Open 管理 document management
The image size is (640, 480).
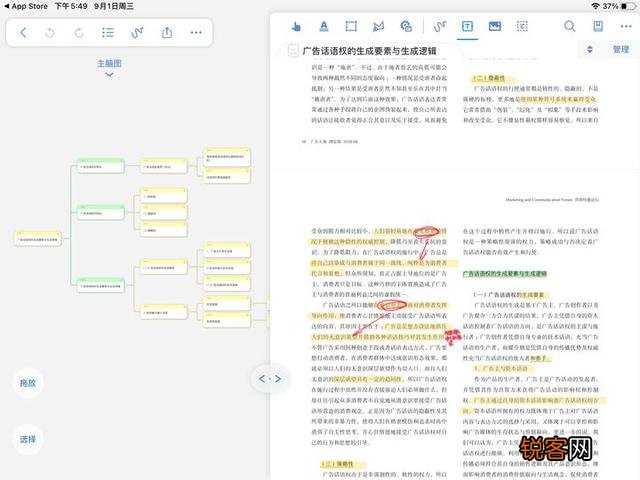(x=621, y=49)
